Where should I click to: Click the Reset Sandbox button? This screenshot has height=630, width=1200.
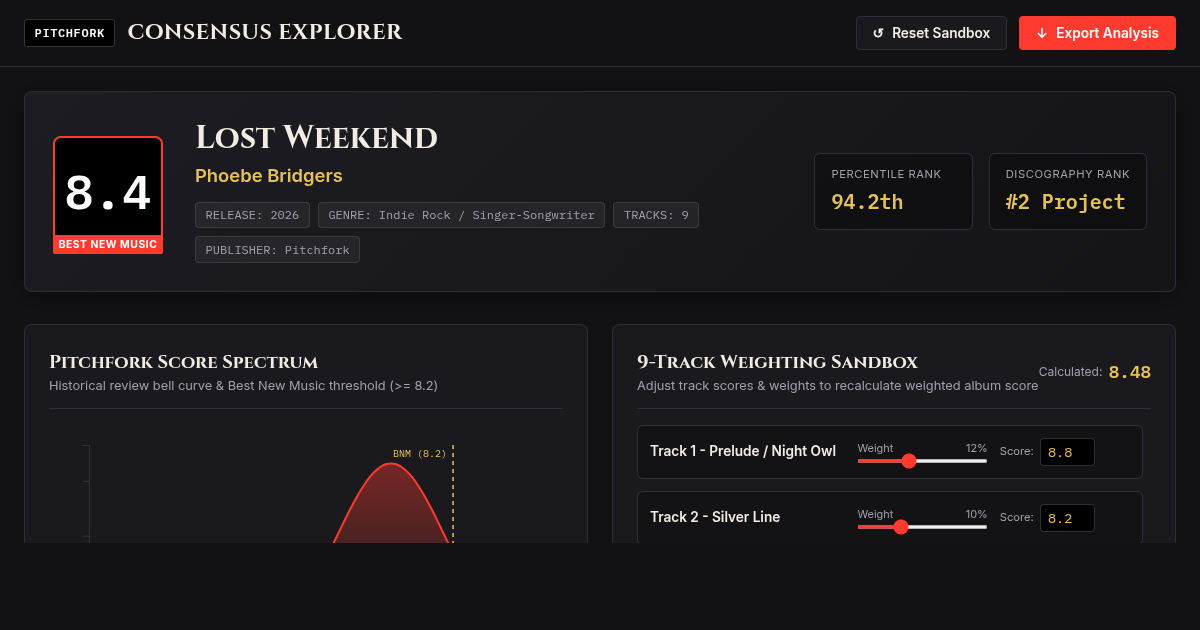coord(931,33)
